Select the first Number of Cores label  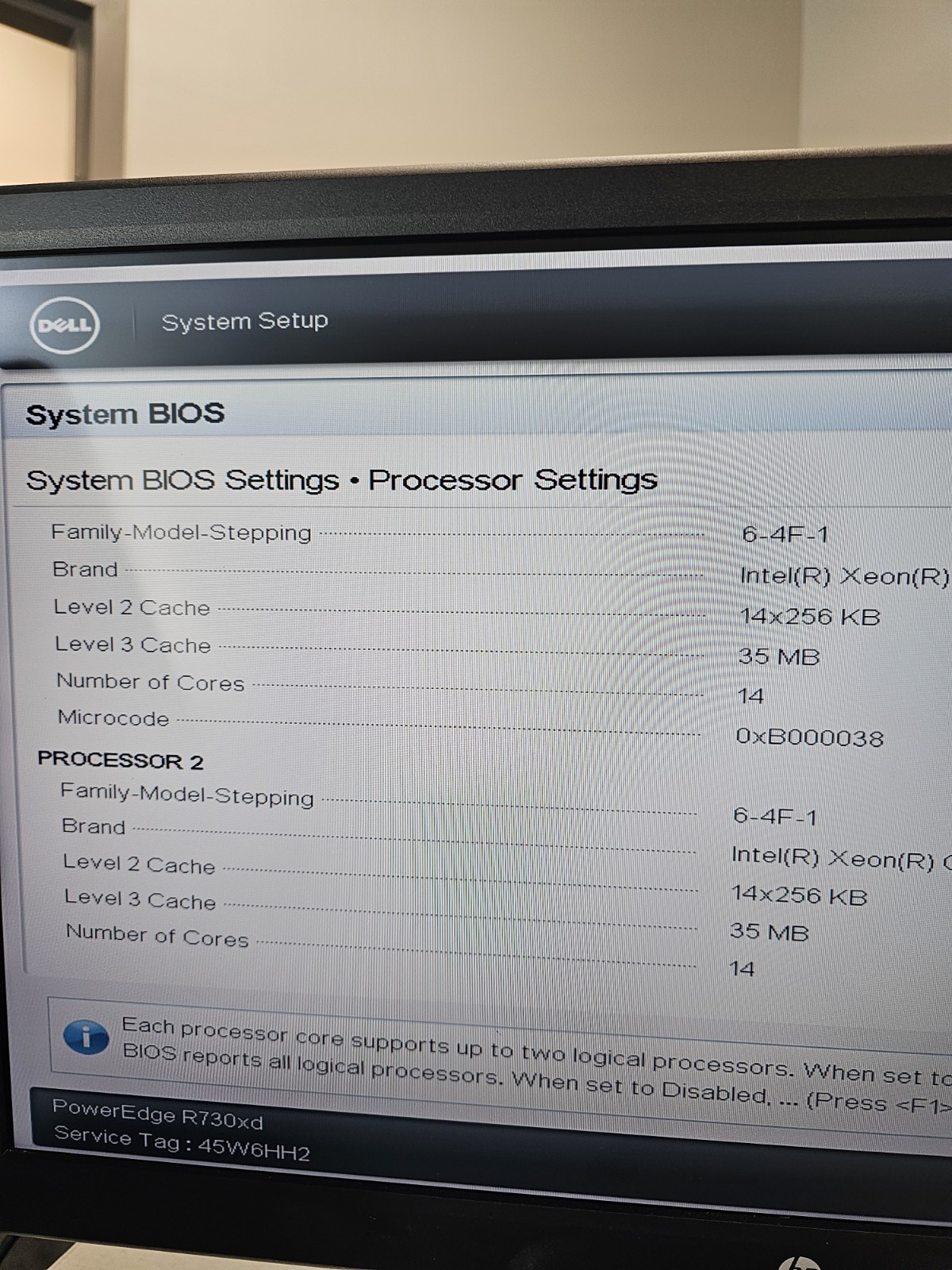coord(150,682)
